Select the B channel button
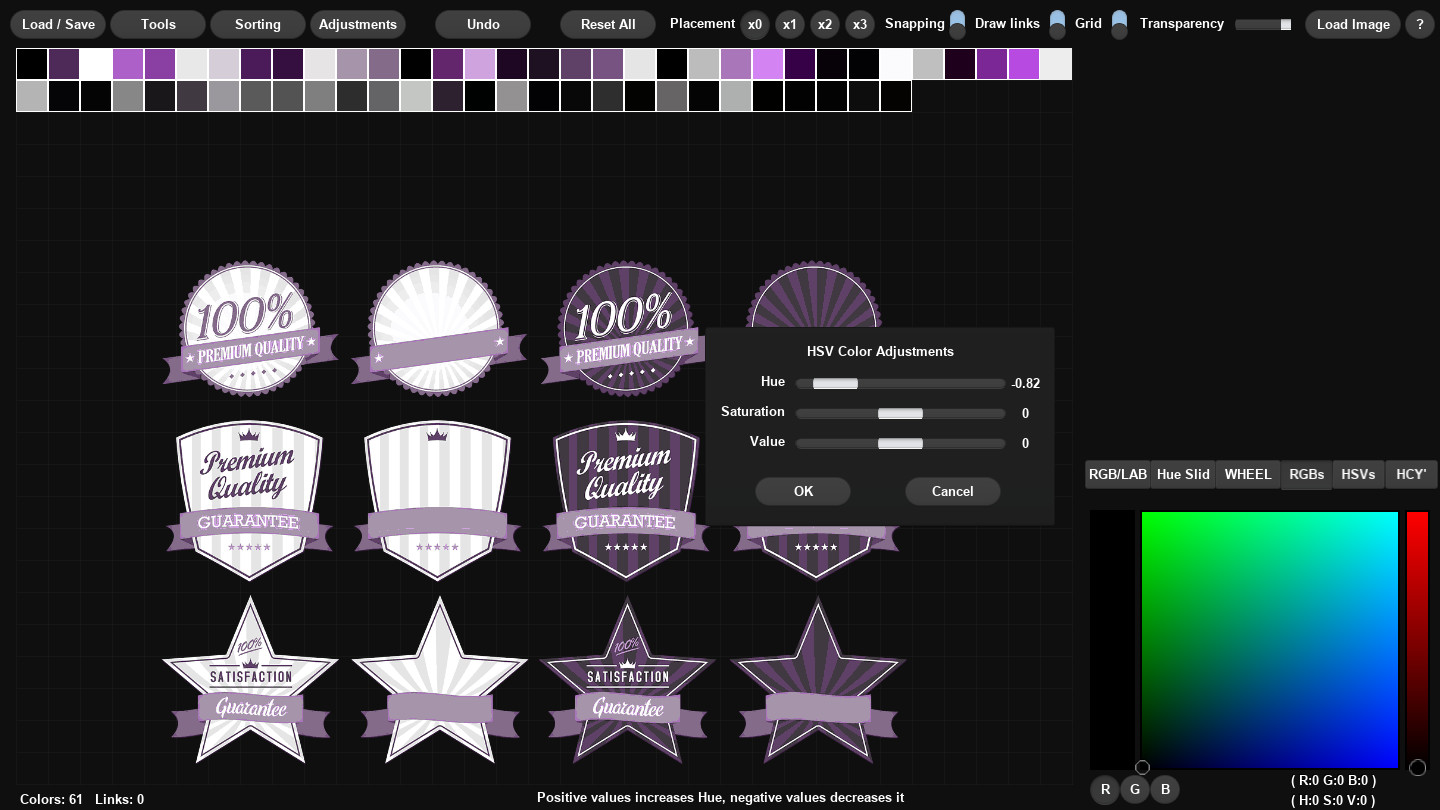The width and height of the screenshot is (1440, 810). click(1165, 789)
